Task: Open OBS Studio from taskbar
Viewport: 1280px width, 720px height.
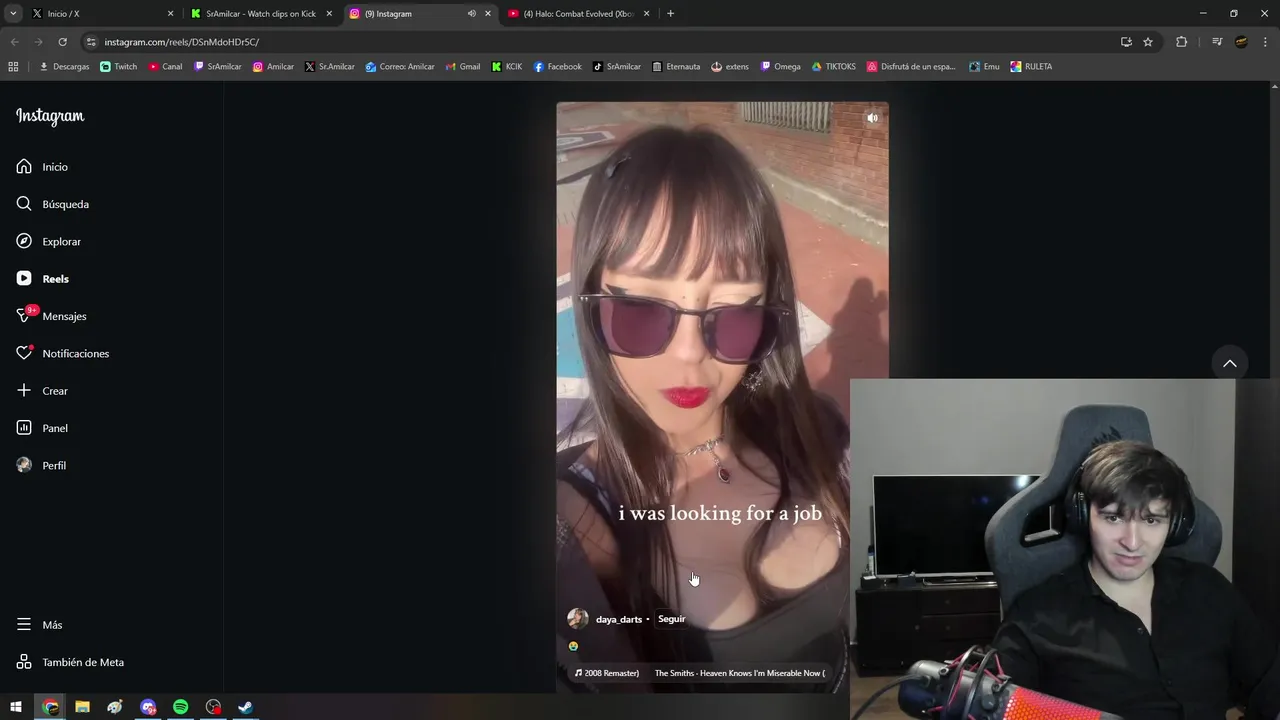Action: tap(213, 707)
